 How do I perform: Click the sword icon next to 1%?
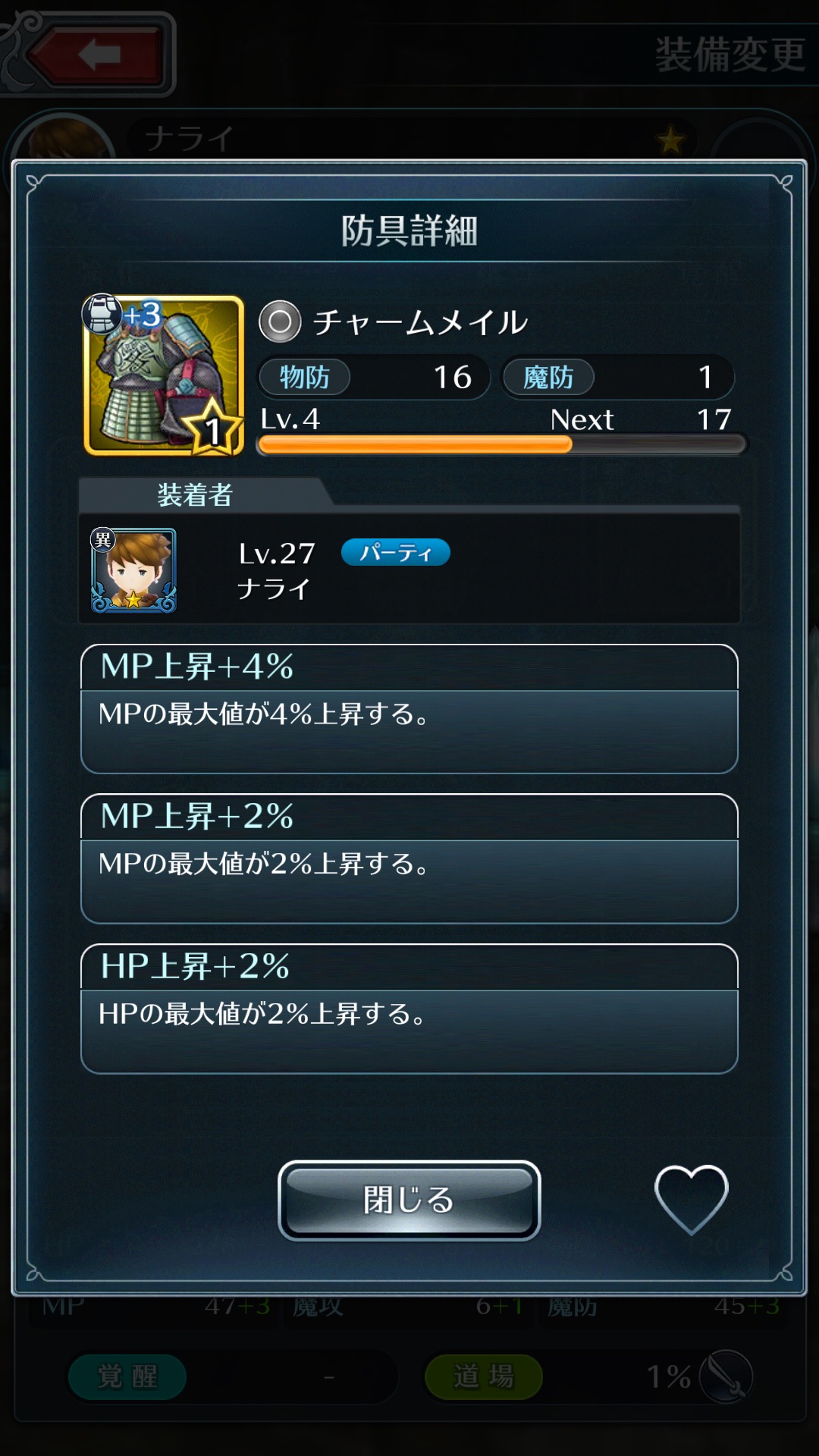pos(726,1376)
